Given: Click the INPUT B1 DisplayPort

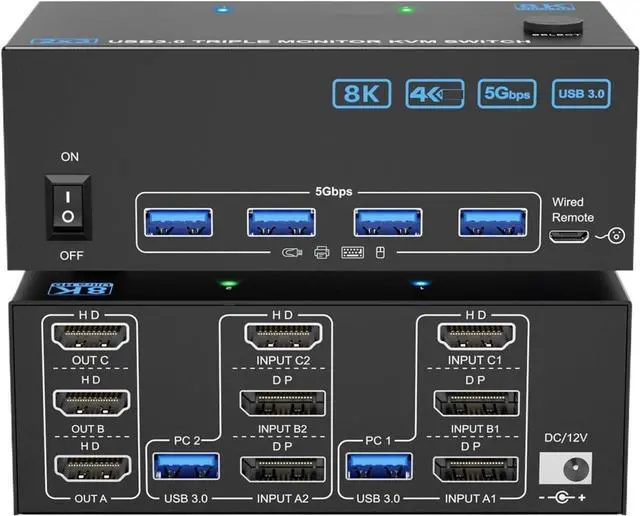Looking at the screenshot, I should tap(476, 403).
